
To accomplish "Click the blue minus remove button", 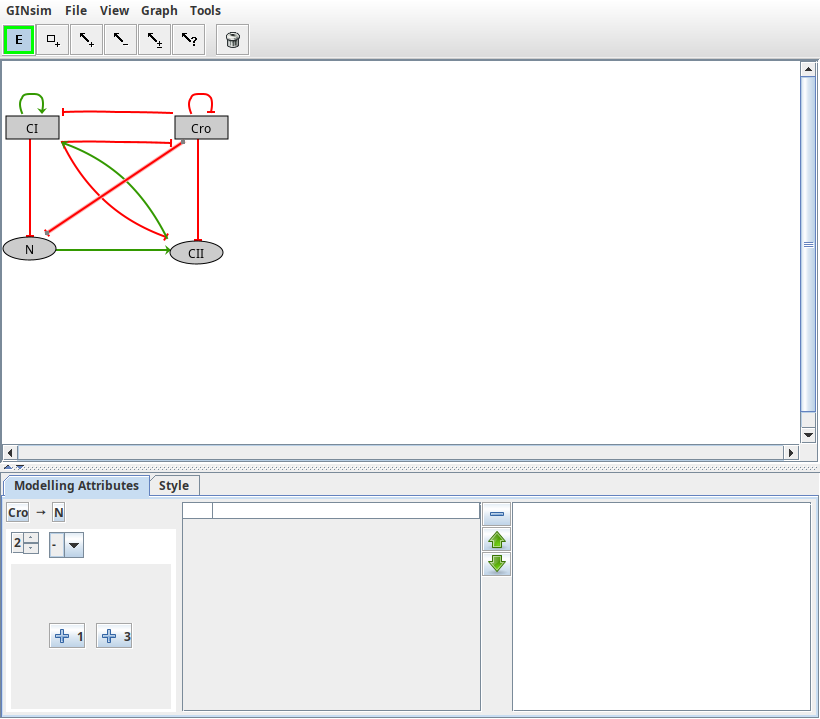I will click(496, 513).
